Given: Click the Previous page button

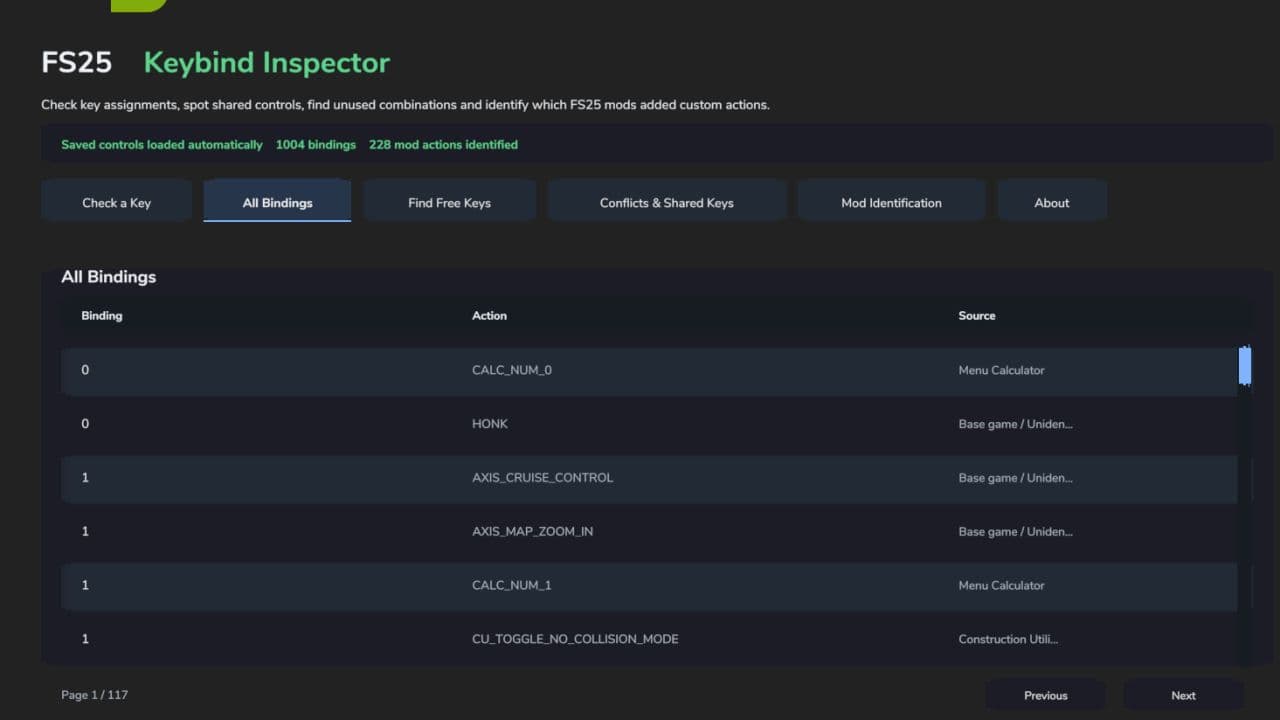Looking at the screenshot, I should (1045, 695).
